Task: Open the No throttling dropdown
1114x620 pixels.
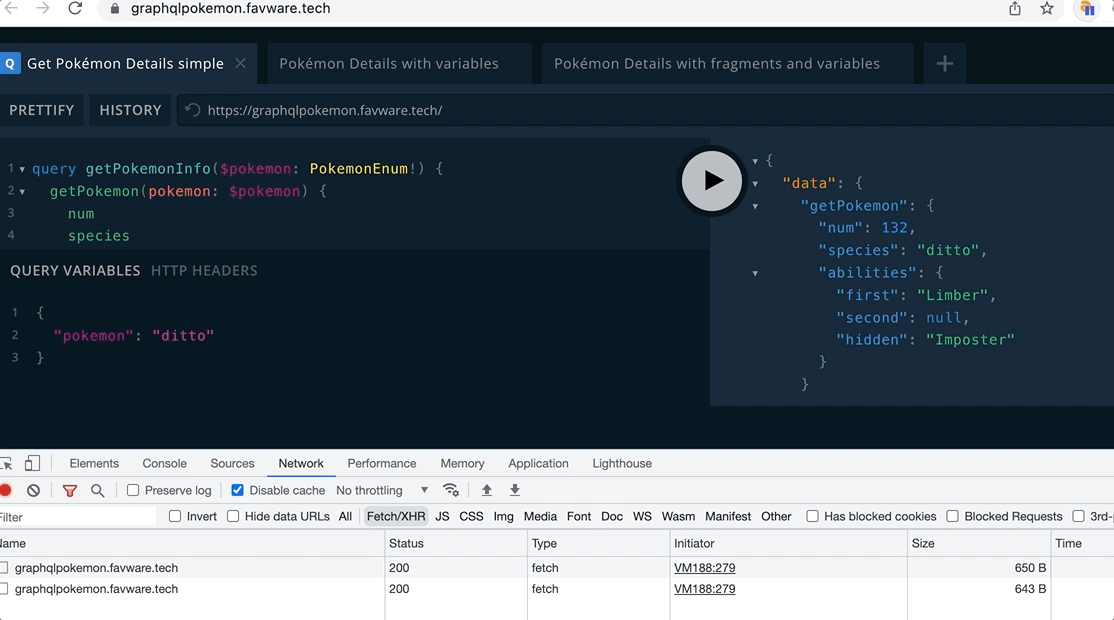Action: point(382,490)
